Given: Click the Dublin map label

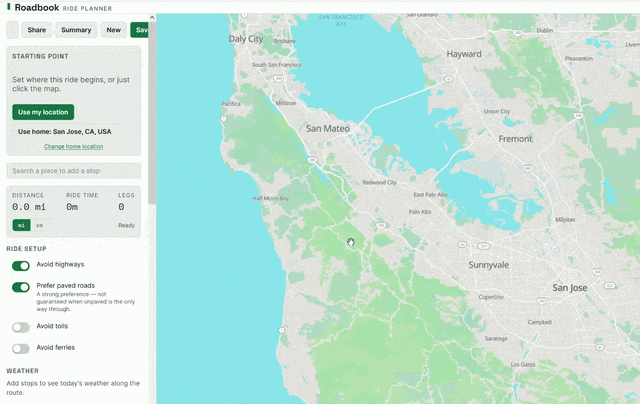Looking at the screenshot, I should point(545,30).
